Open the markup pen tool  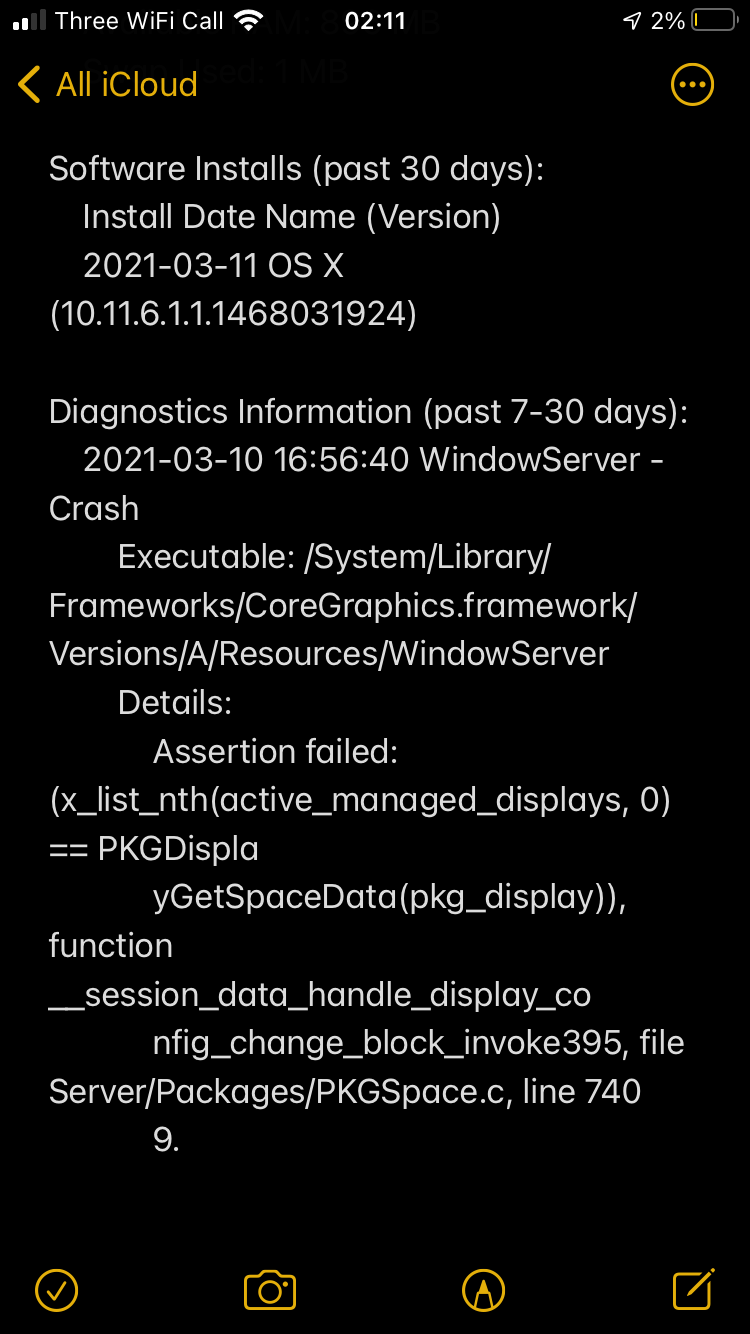(x=483, y=1289)
